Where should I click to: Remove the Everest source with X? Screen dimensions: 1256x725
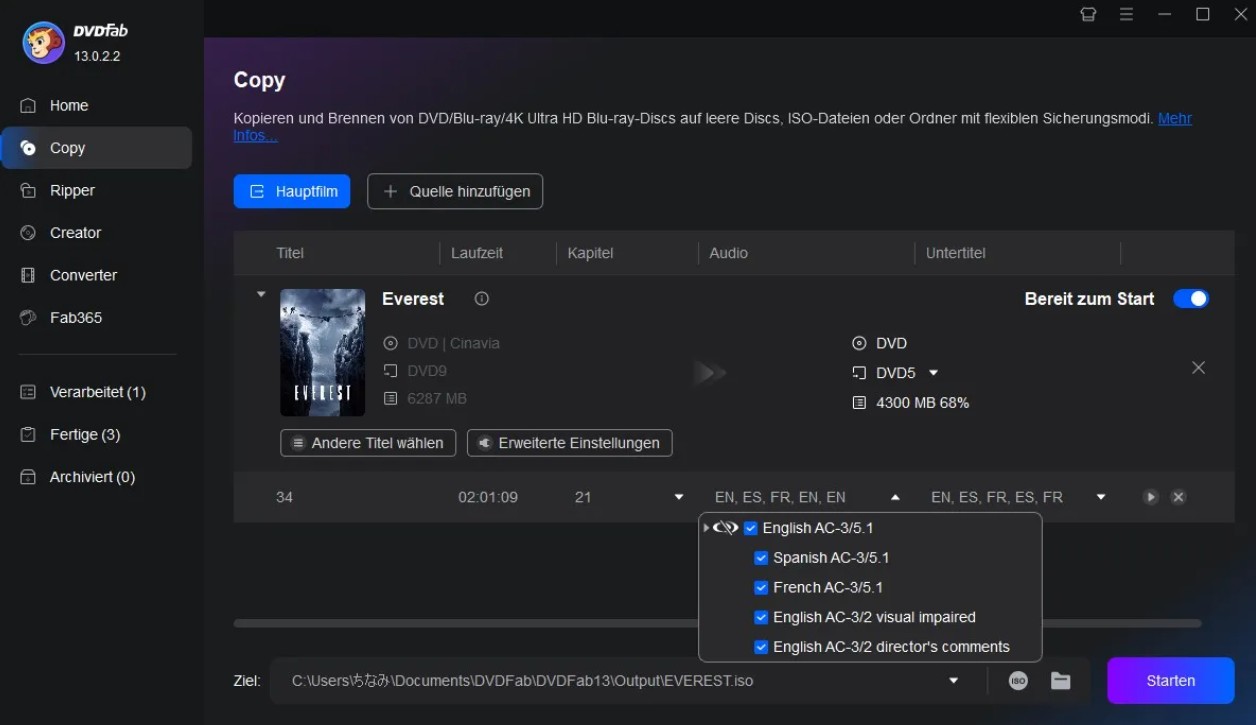(1198, 368)
